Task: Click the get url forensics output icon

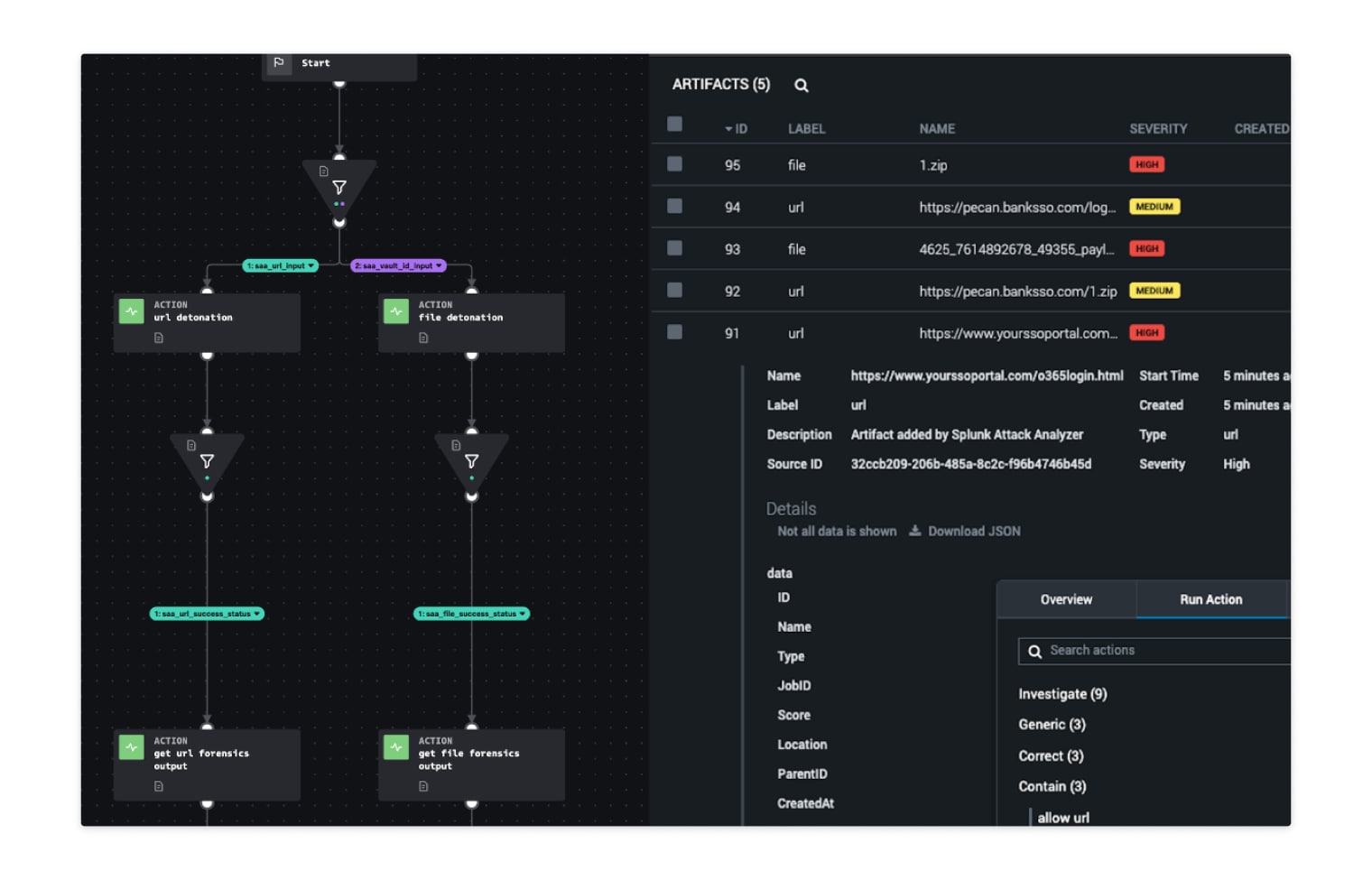Action: click(x=132, y=747)
